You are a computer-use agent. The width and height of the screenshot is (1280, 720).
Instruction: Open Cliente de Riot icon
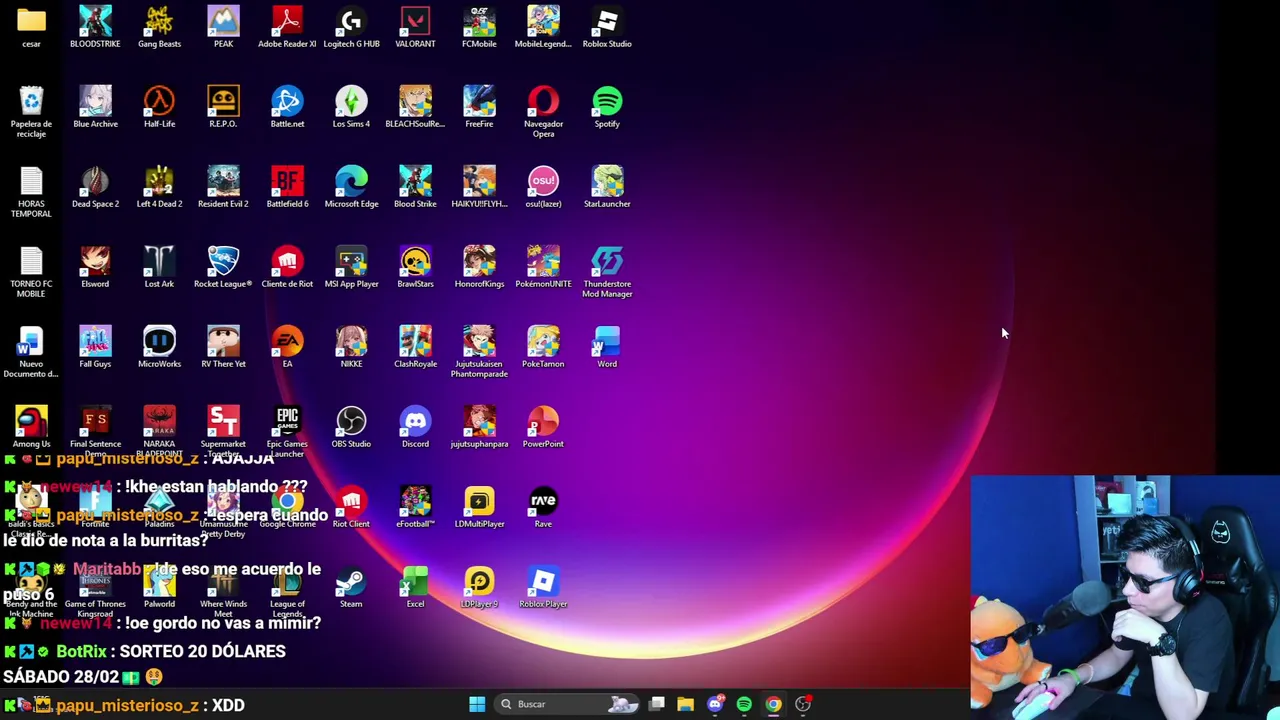coord(287,267)
